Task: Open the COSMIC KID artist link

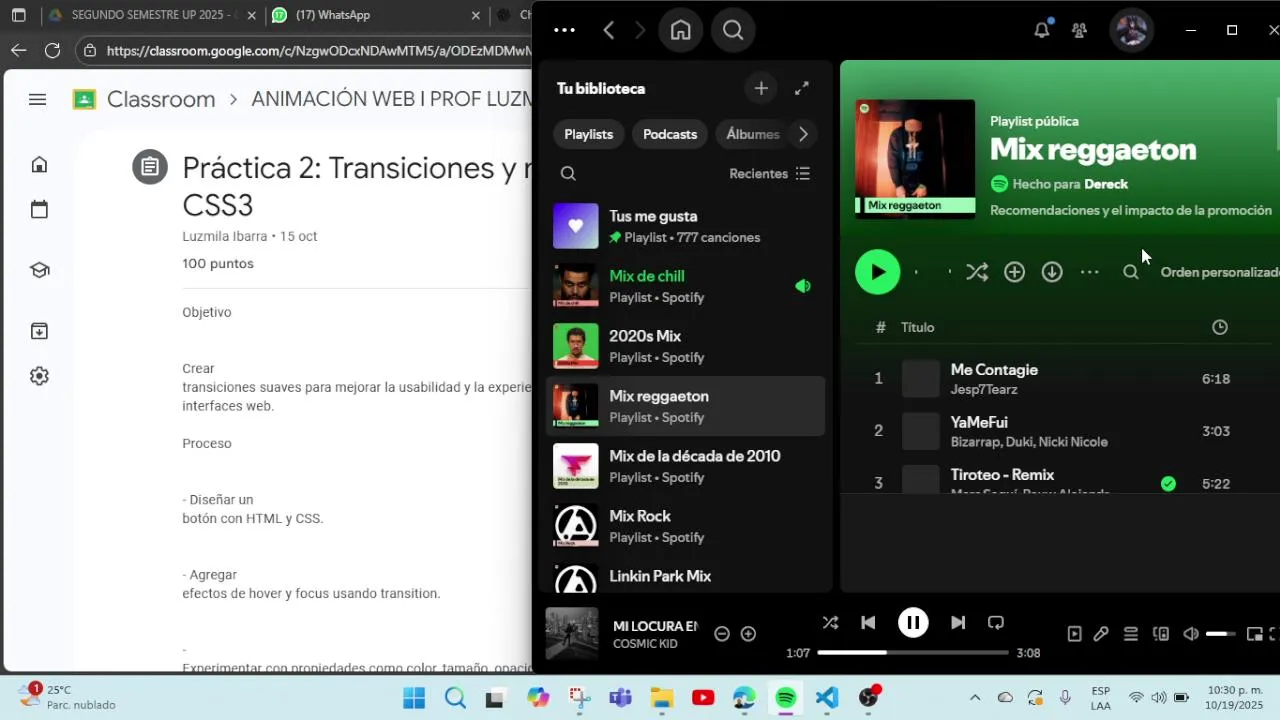Action: click(645, 644)
